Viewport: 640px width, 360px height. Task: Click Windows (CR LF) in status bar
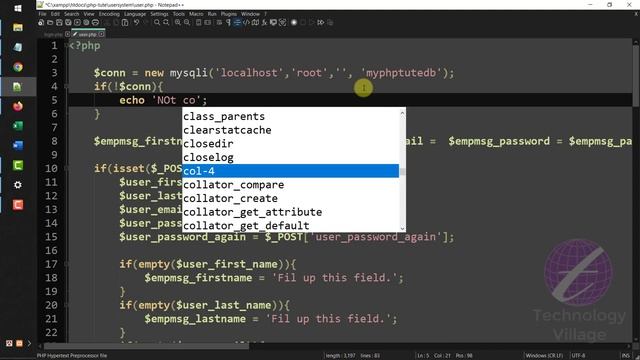[x=544, y=356]
